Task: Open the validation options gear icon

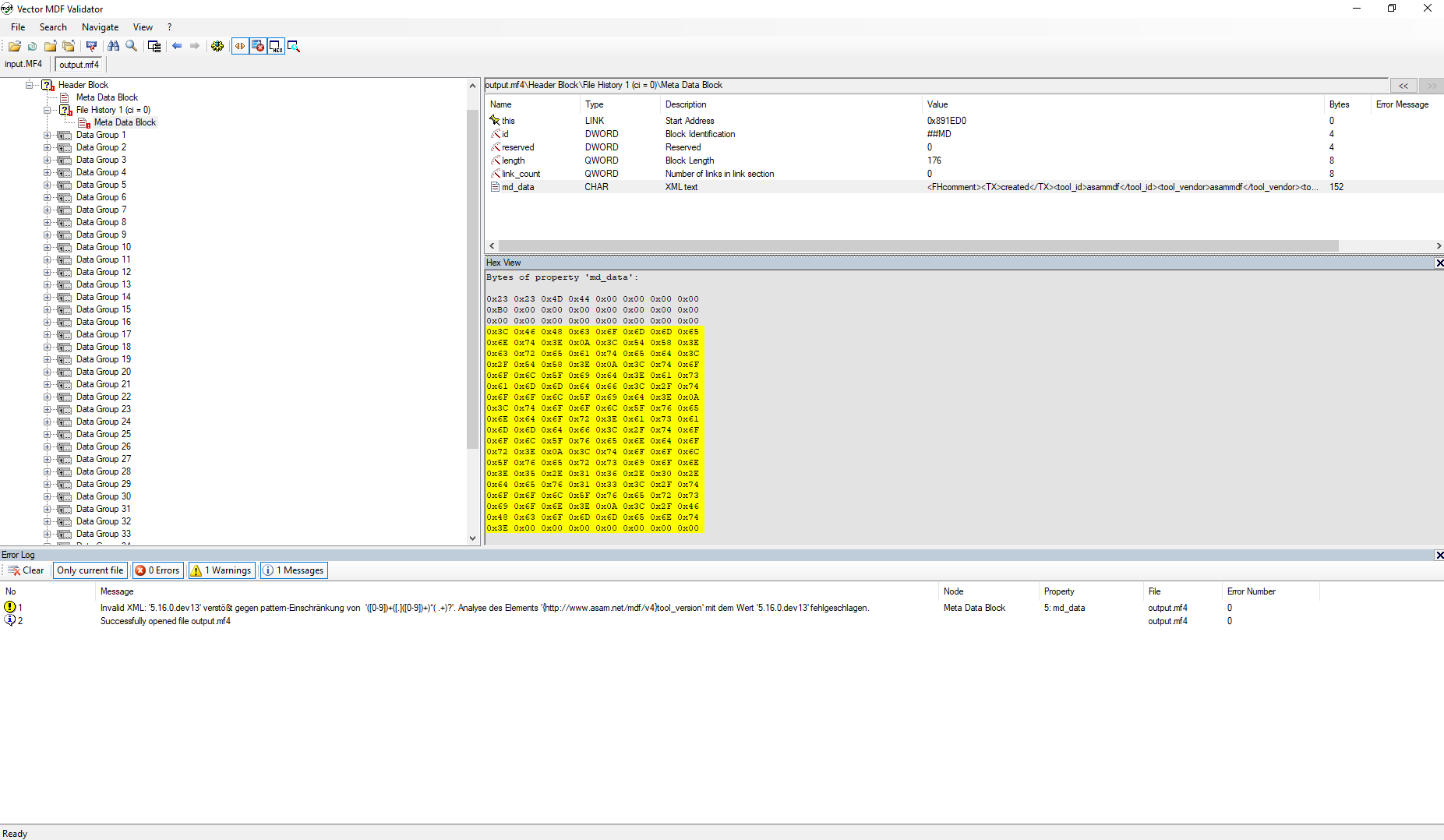Action: (217, 46)
